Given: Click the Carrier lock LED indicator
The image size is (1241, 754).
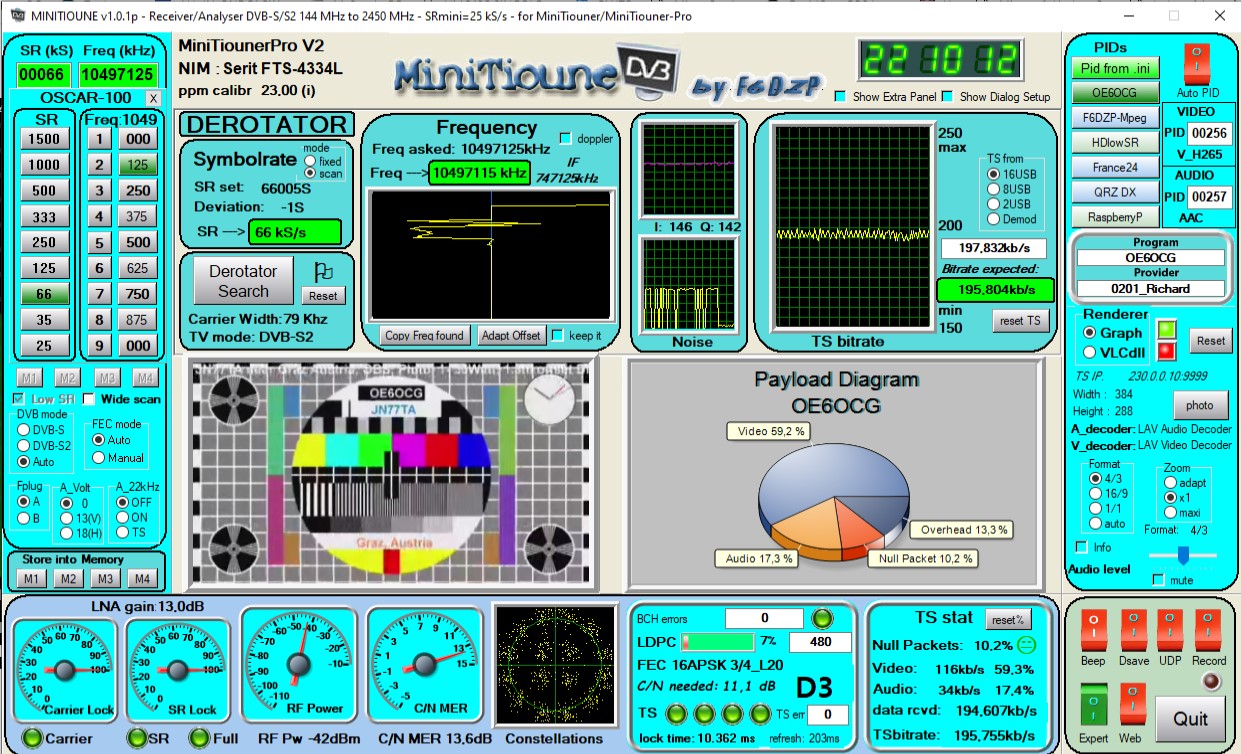Looking at the screenshot, I should [32, 738].
